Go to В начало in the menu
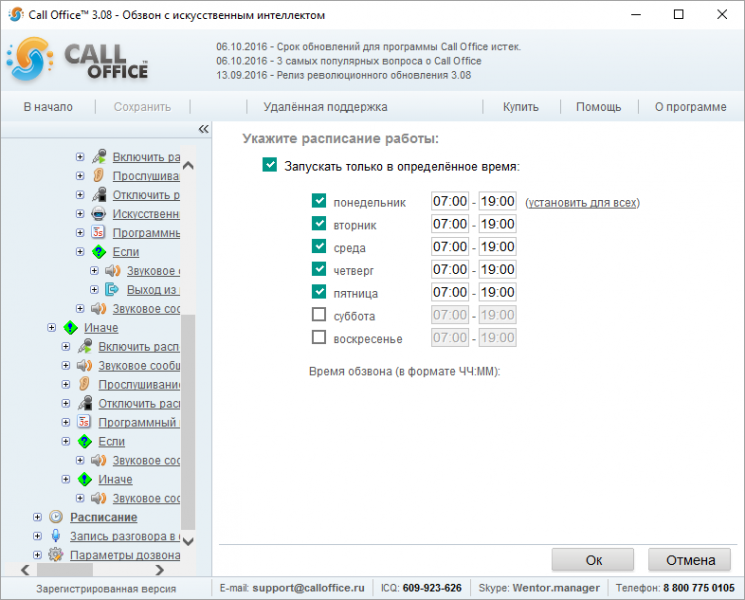 [48, 107]
